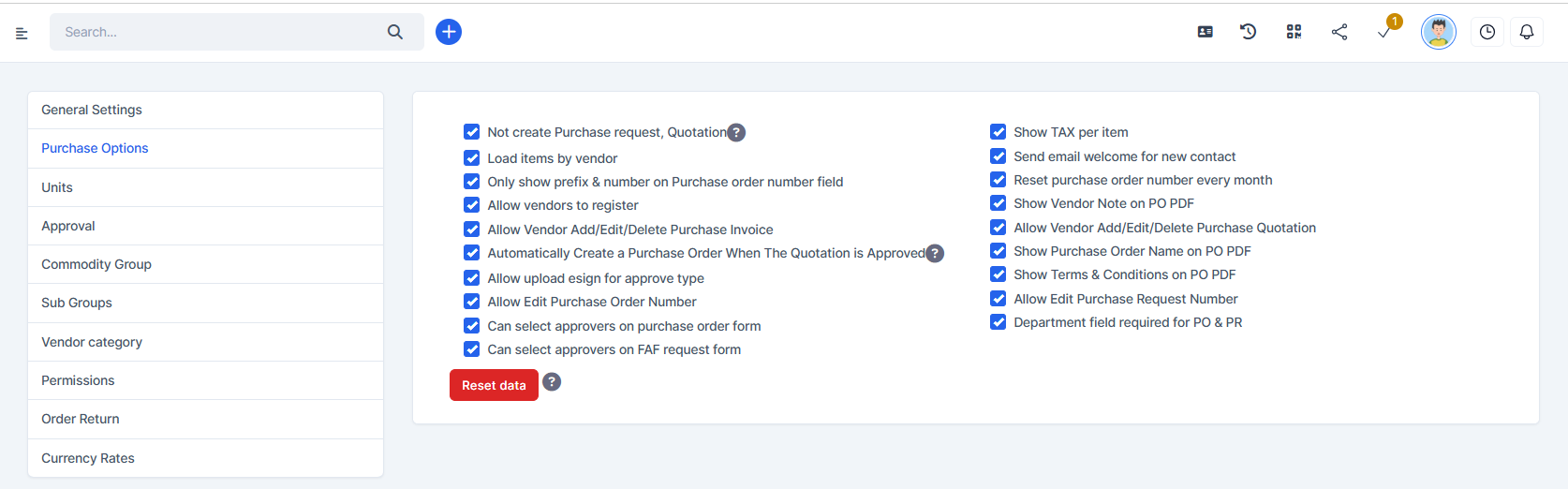Open the history clock-arrow icon
Viewport: 1568px width, 489px height.
coord(1249,32)
